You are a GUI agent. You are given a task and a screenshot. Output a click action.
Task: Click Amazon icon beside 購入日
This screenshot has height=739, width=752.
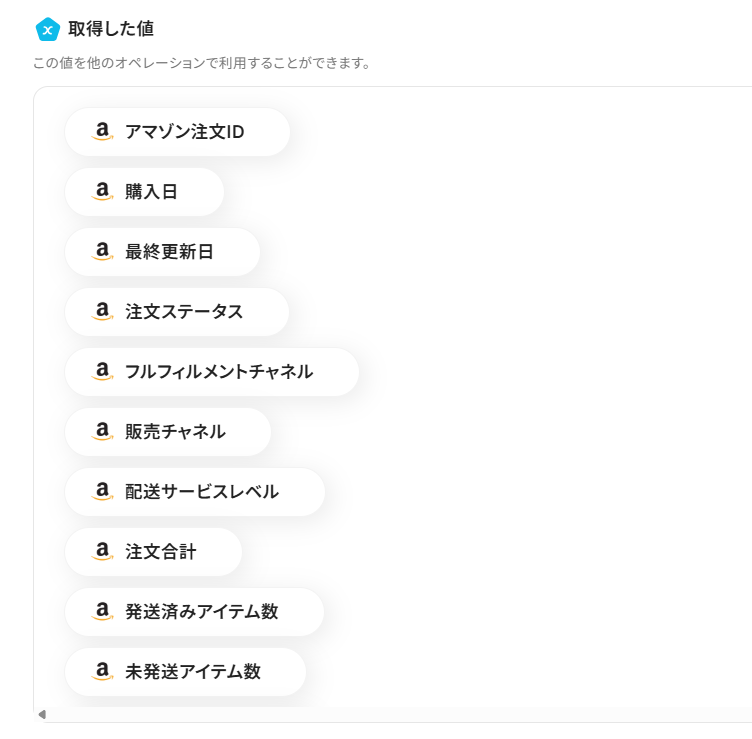(x=102, y=192)
